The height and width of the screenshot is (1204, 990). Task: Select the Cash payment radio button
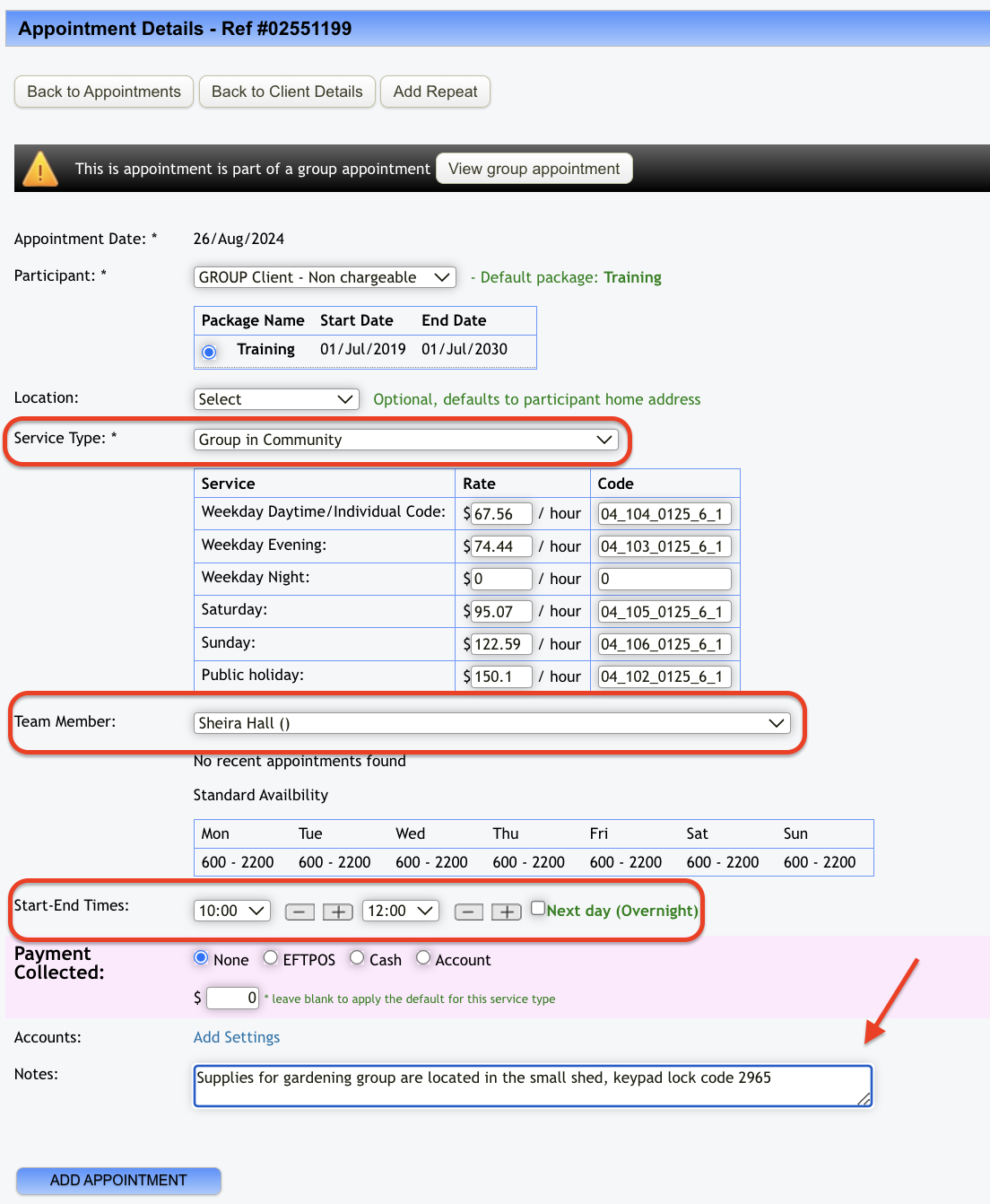(x=357, y=958)
